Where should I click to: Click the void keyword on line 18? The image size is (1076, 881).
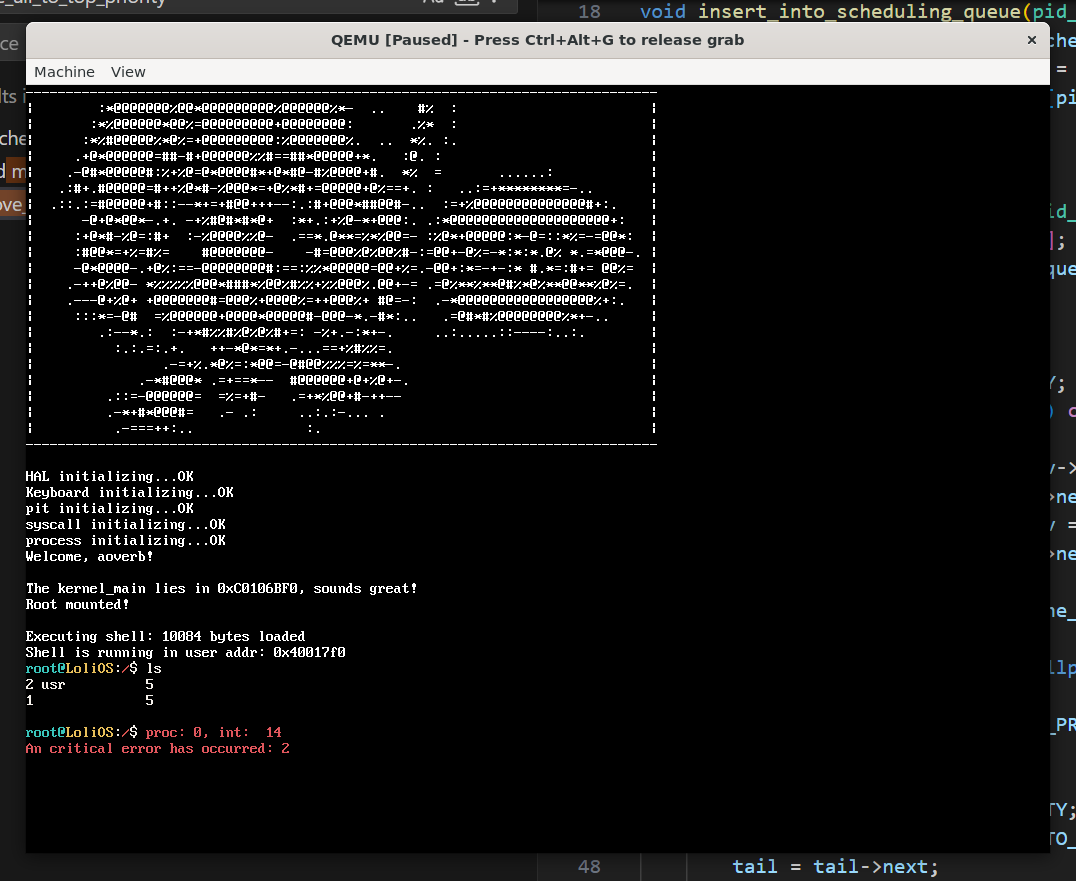pos(664,12)
